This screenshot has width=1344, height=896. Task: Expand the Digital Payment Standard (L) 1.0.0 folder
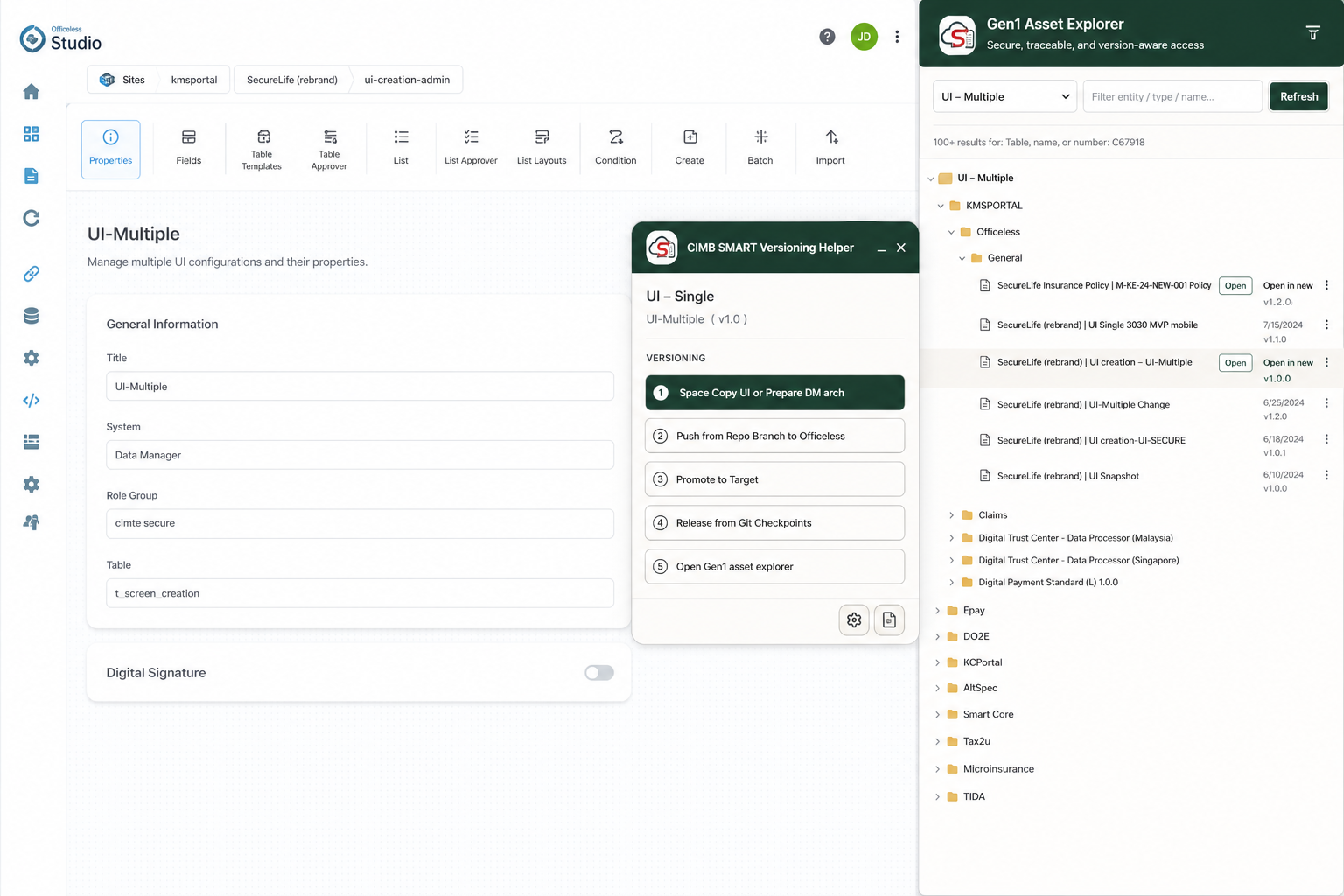[x=951, y=583]
